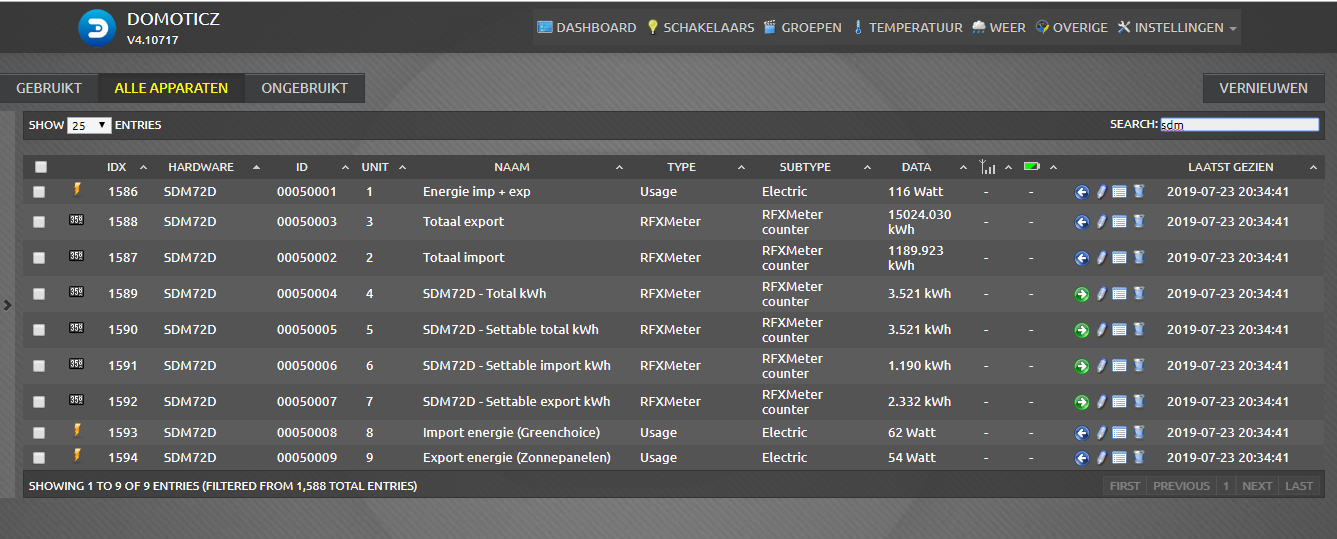Open the Weer page
Screen dimensions: 1337x539
[x=998, y=28]
